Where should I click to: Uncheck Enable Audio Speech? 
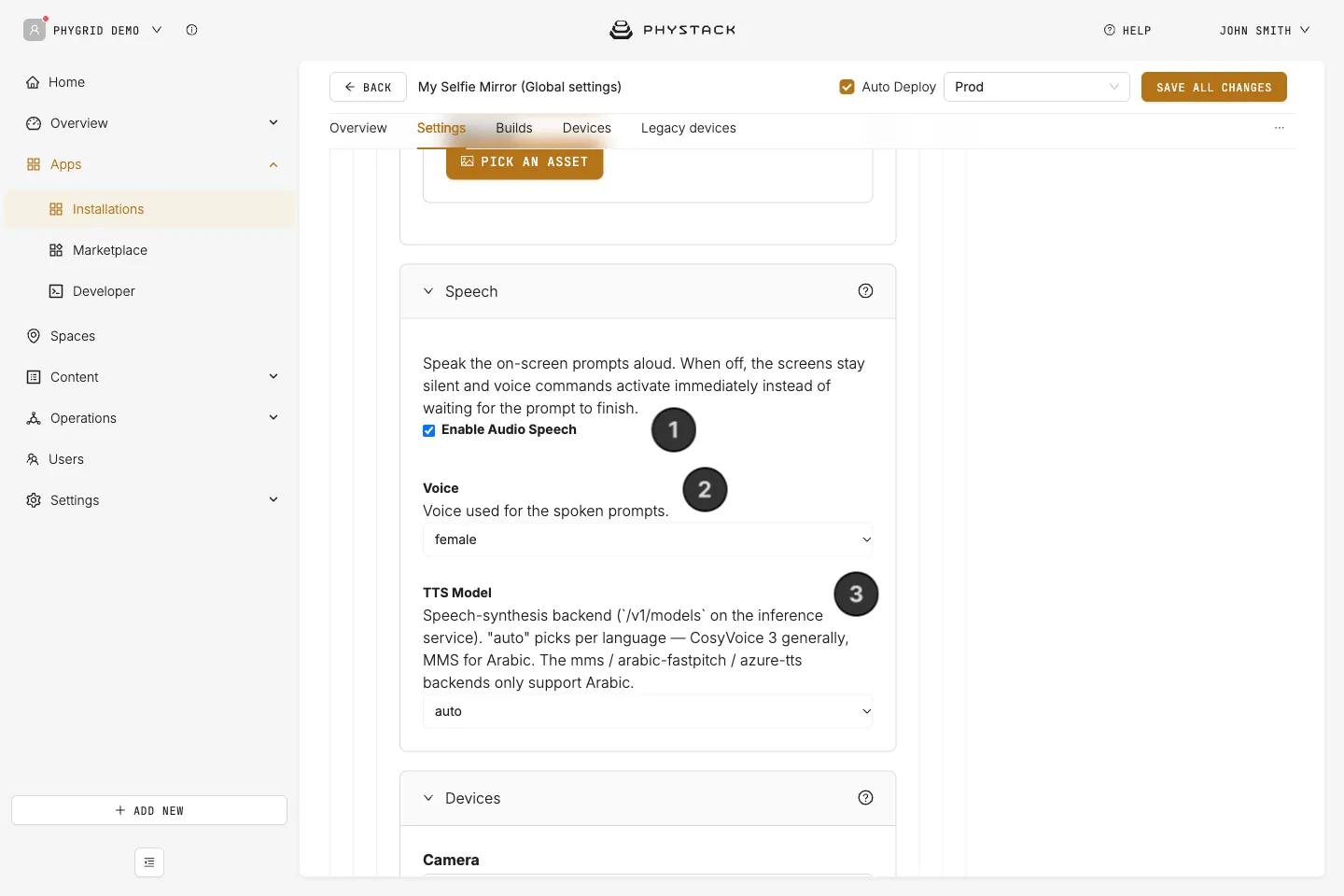[429, 430]
